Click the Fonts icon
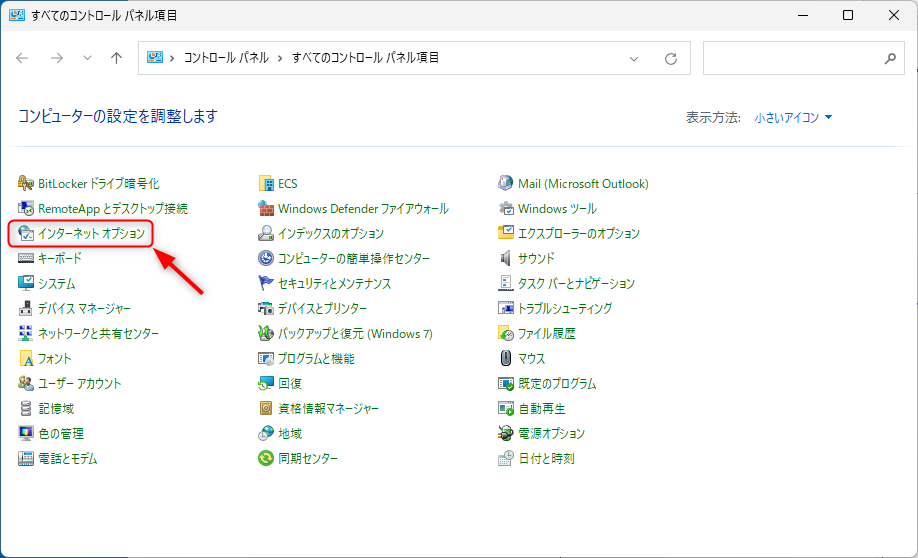Image resolution: width=918 pixels, height=558 pixels. click(26, 359)
